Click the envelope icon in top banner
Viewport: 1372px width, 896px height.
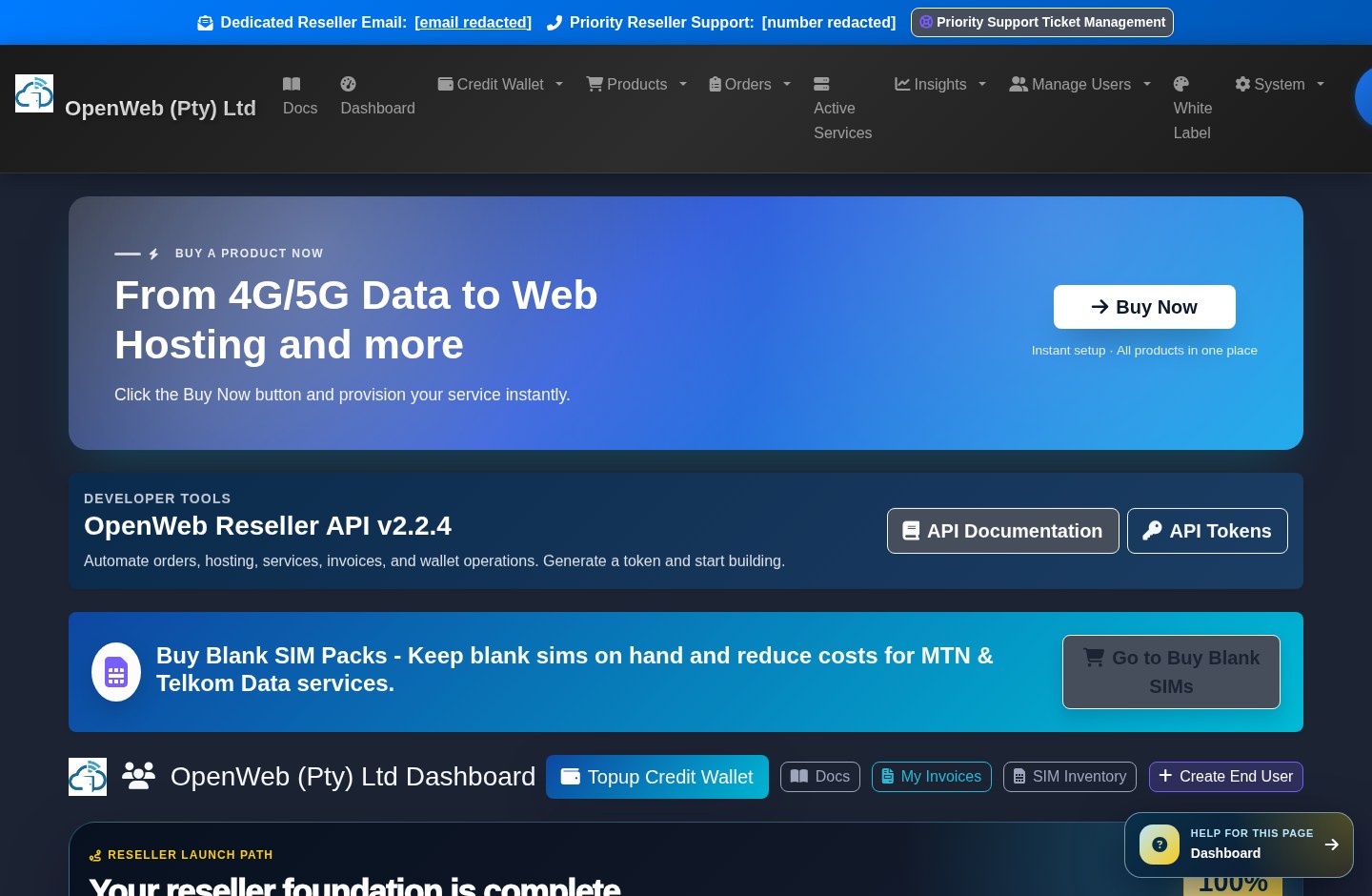205,23
